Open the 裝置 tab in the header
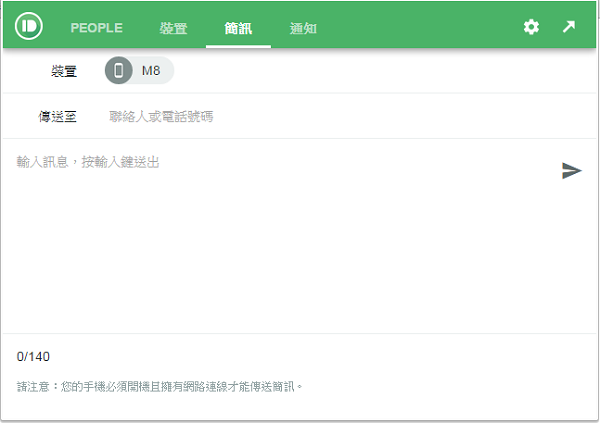Image resolution: width=600 pixels, height=423 pixels. (173, 28)
